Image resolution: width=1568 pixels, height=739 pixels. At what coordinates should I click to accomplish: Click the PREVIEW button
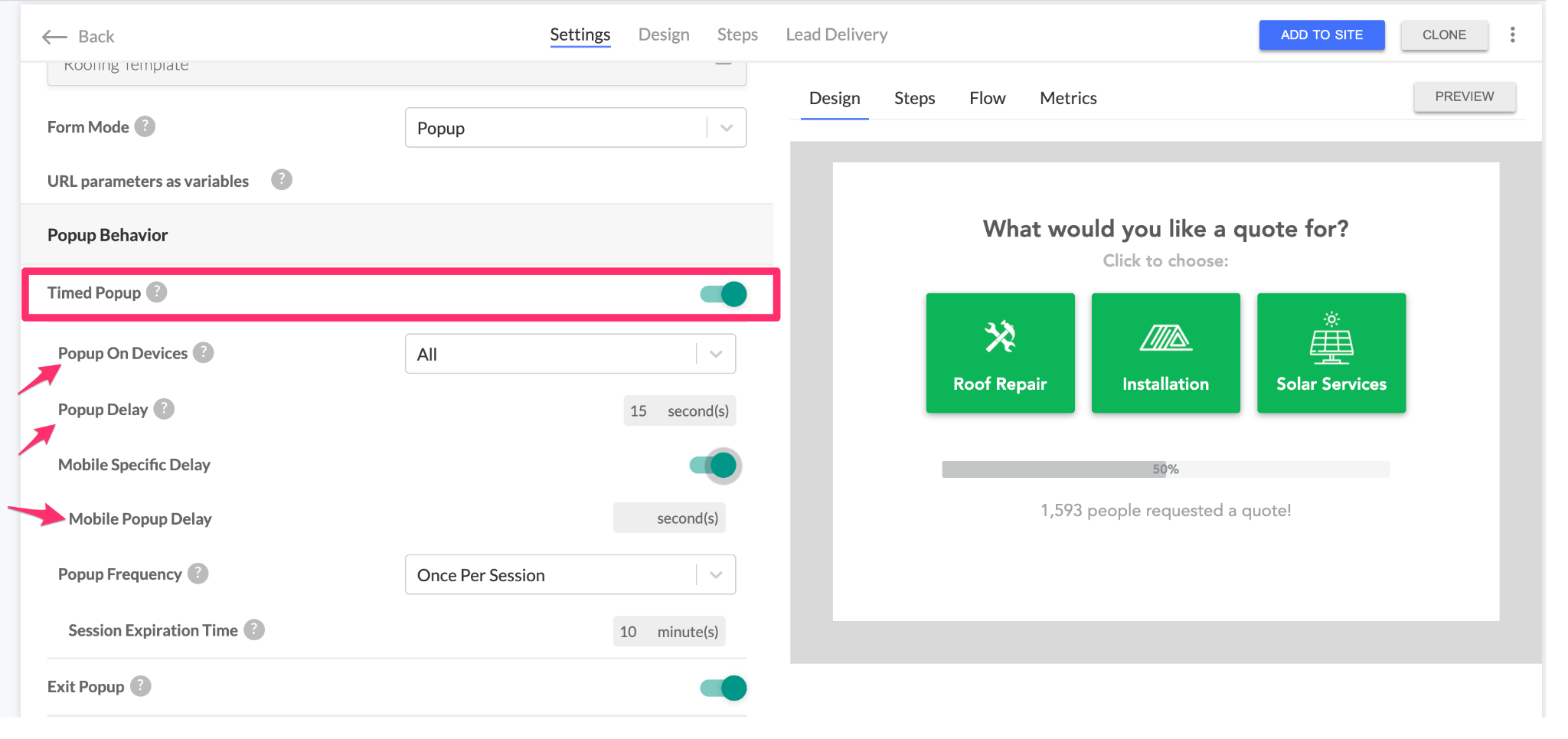pos(1464,97)
